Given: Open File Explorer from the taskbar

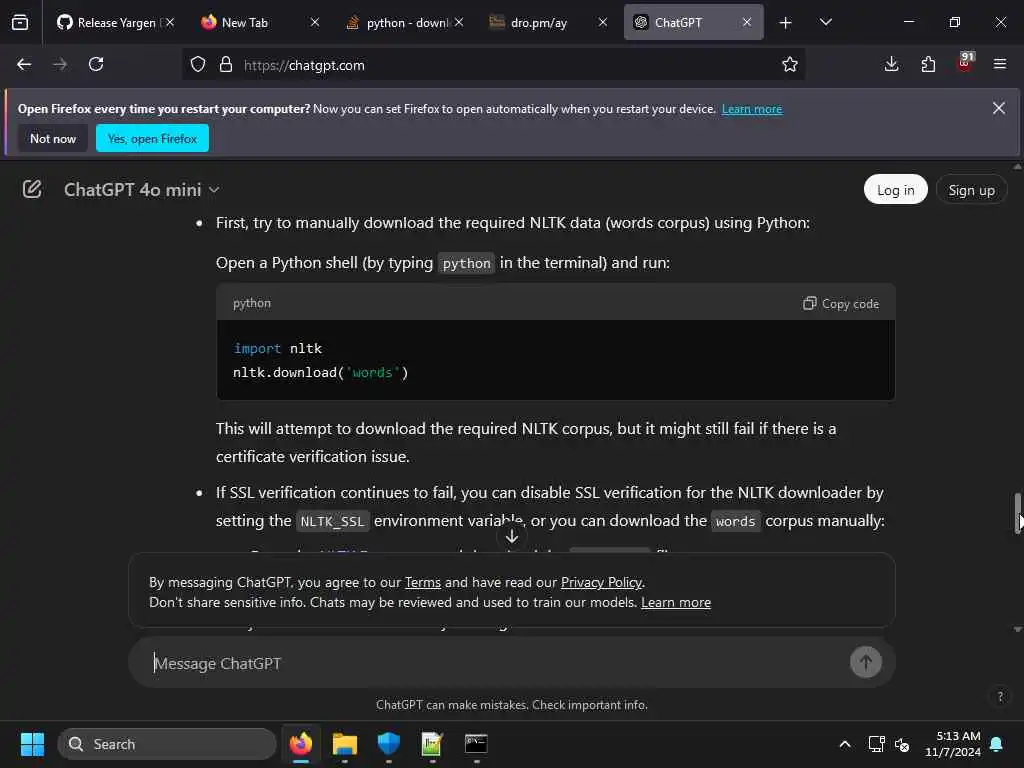Looking at the screenshot, I should [x=345, y=744].
